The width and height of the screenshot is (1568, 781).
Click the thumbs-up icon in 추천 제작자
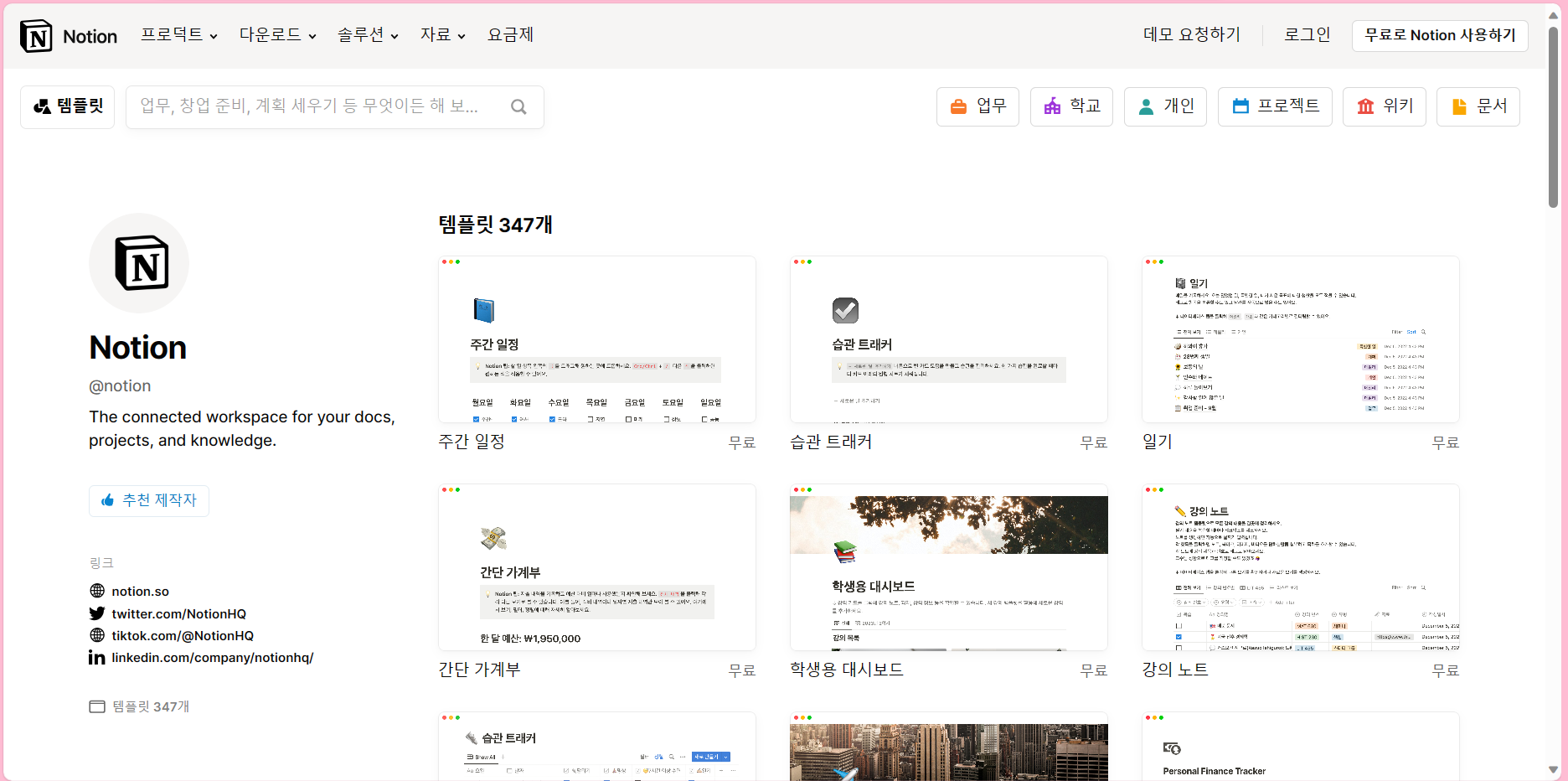pos(107,500)
